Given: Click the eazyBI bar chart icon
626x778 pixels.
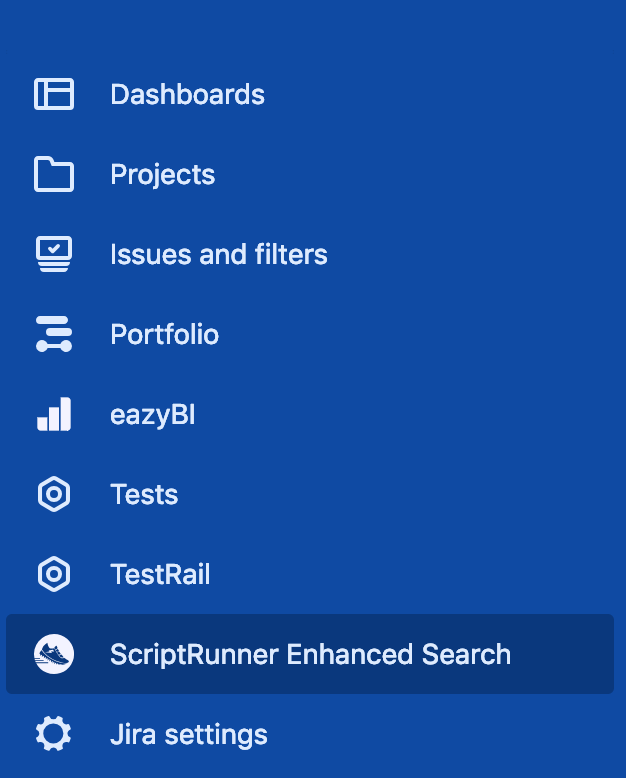Looking at the screenshot, I should [x=54, y=414].
